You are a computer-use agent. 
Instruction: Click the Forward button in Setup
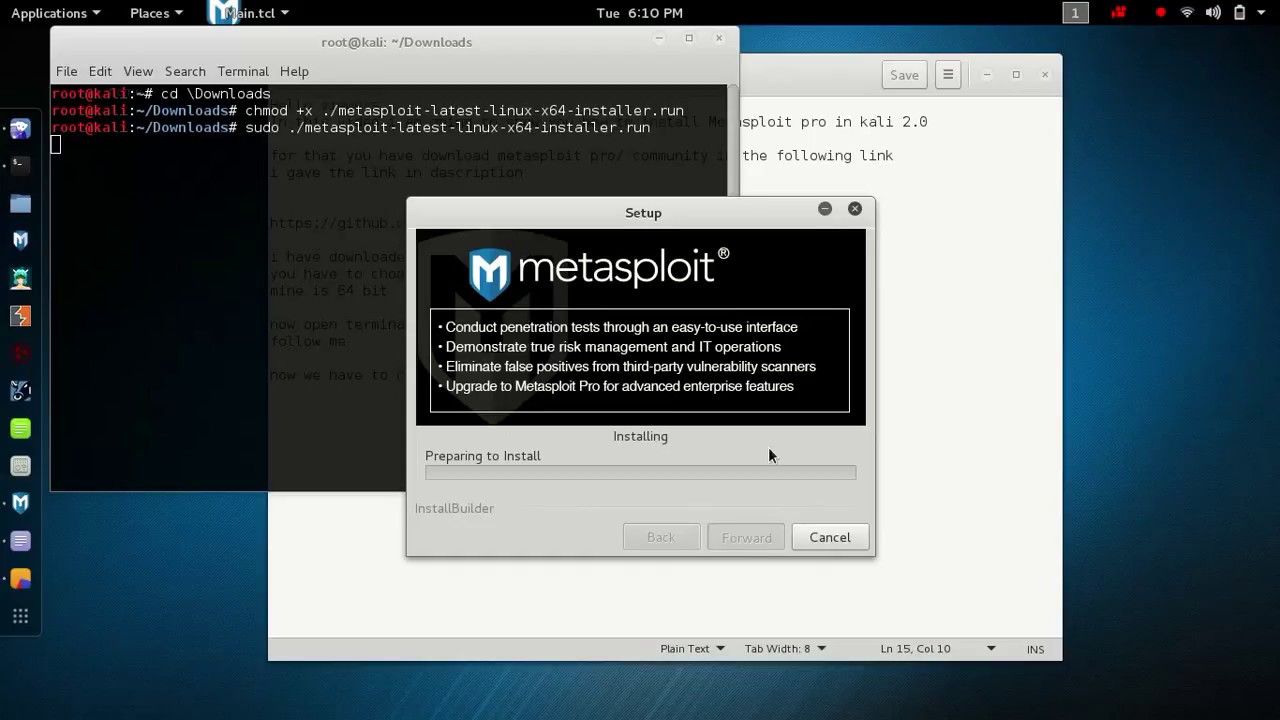(746, 537)
